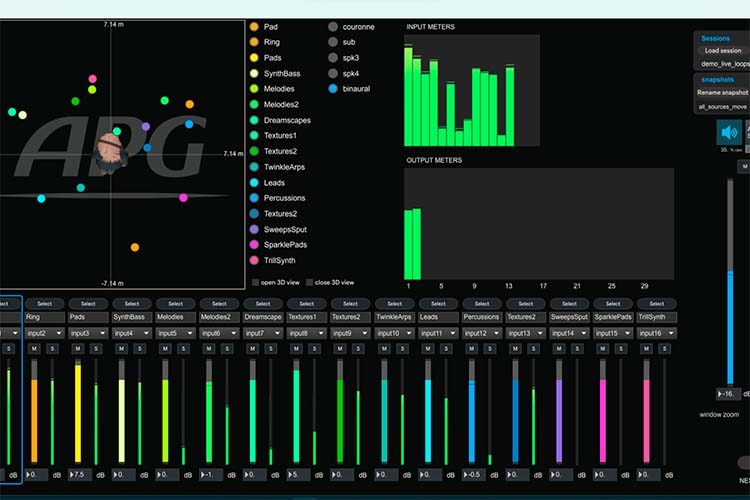Click the Sessions panel header
750x500 pixels.
[715, 38]
